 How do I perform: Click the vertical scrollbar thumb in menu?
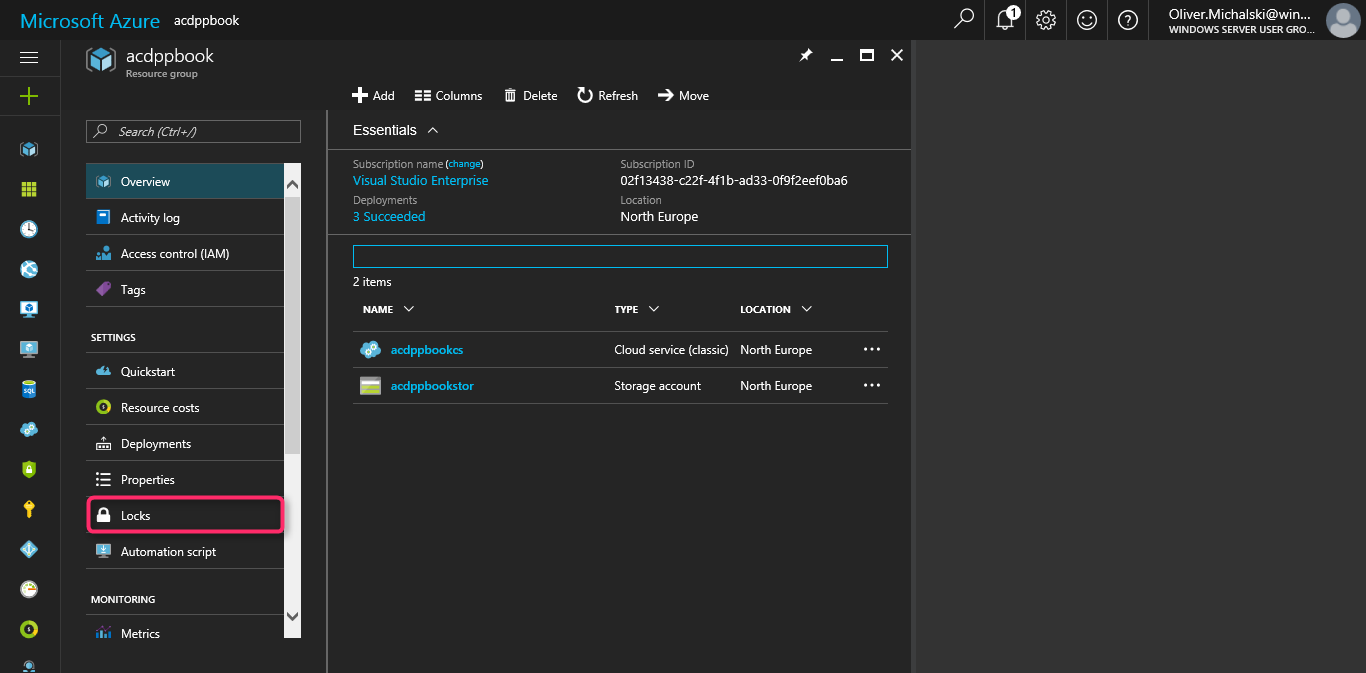292,325
